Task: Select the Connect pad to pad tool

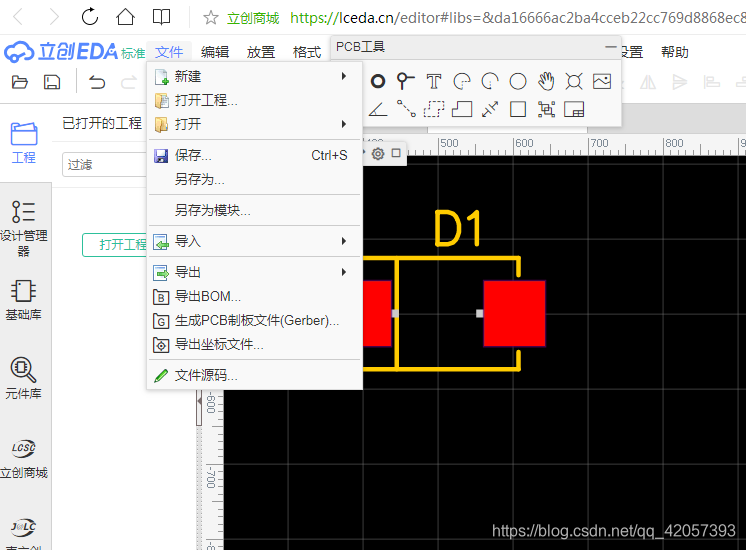Action: point(406,109)
